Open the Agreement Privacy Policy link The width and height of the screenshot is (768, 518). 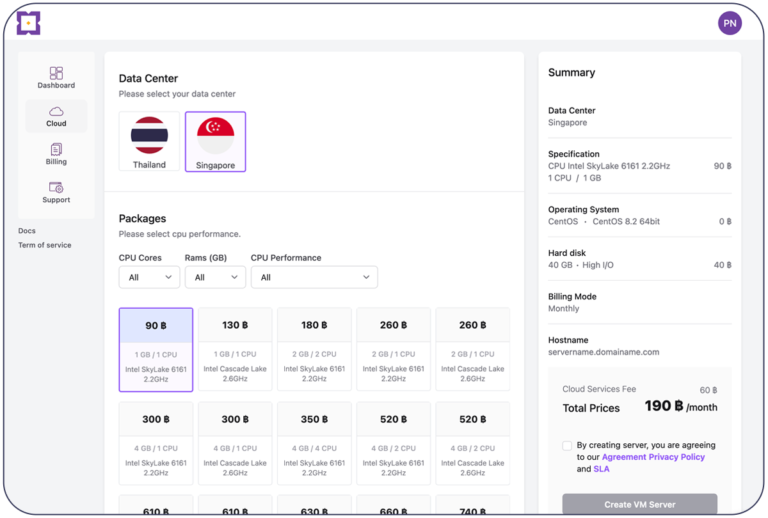653,457
